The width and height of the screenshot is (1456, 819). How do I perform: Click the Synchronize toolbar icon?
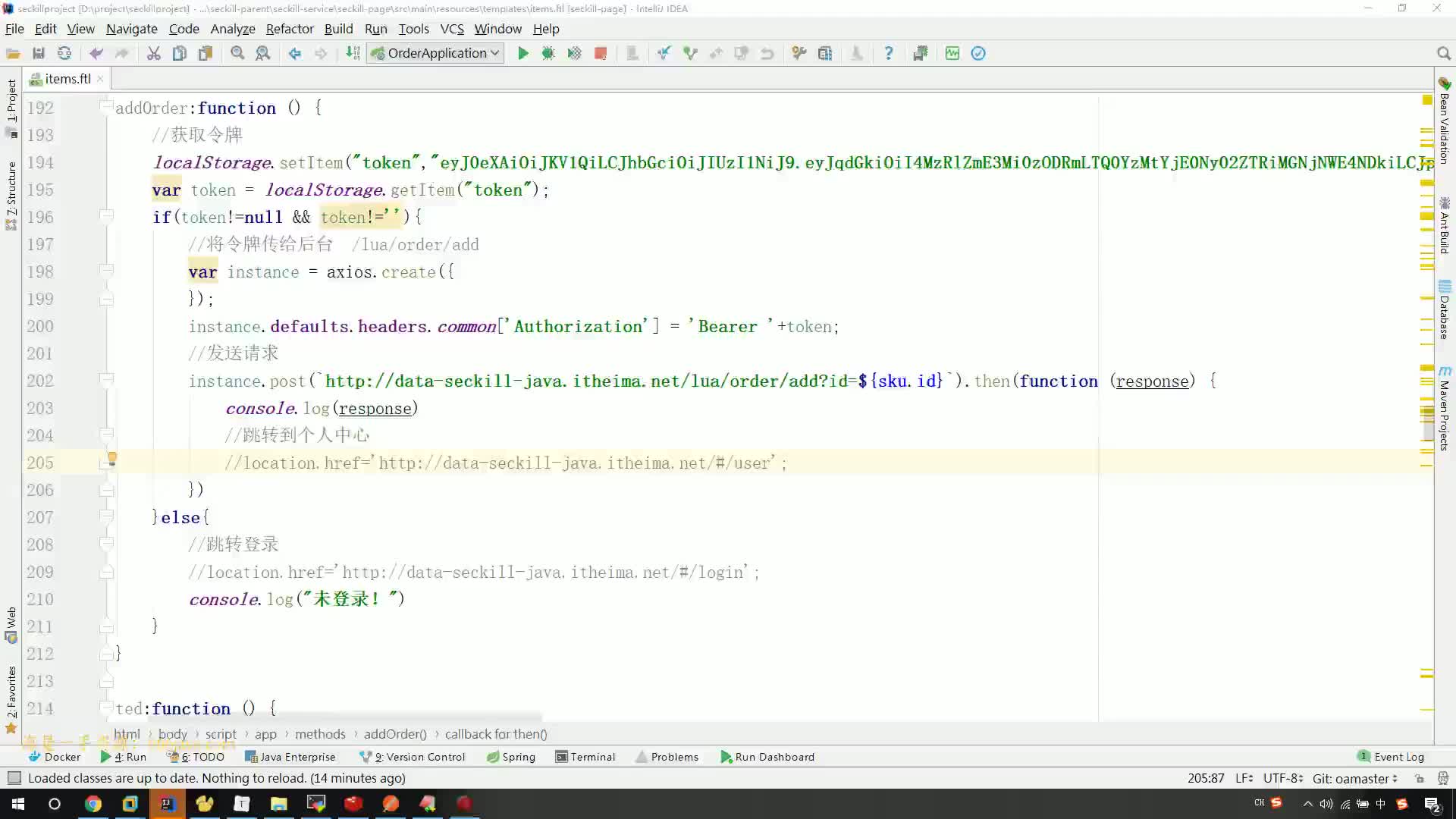click(x=64, y=53)
